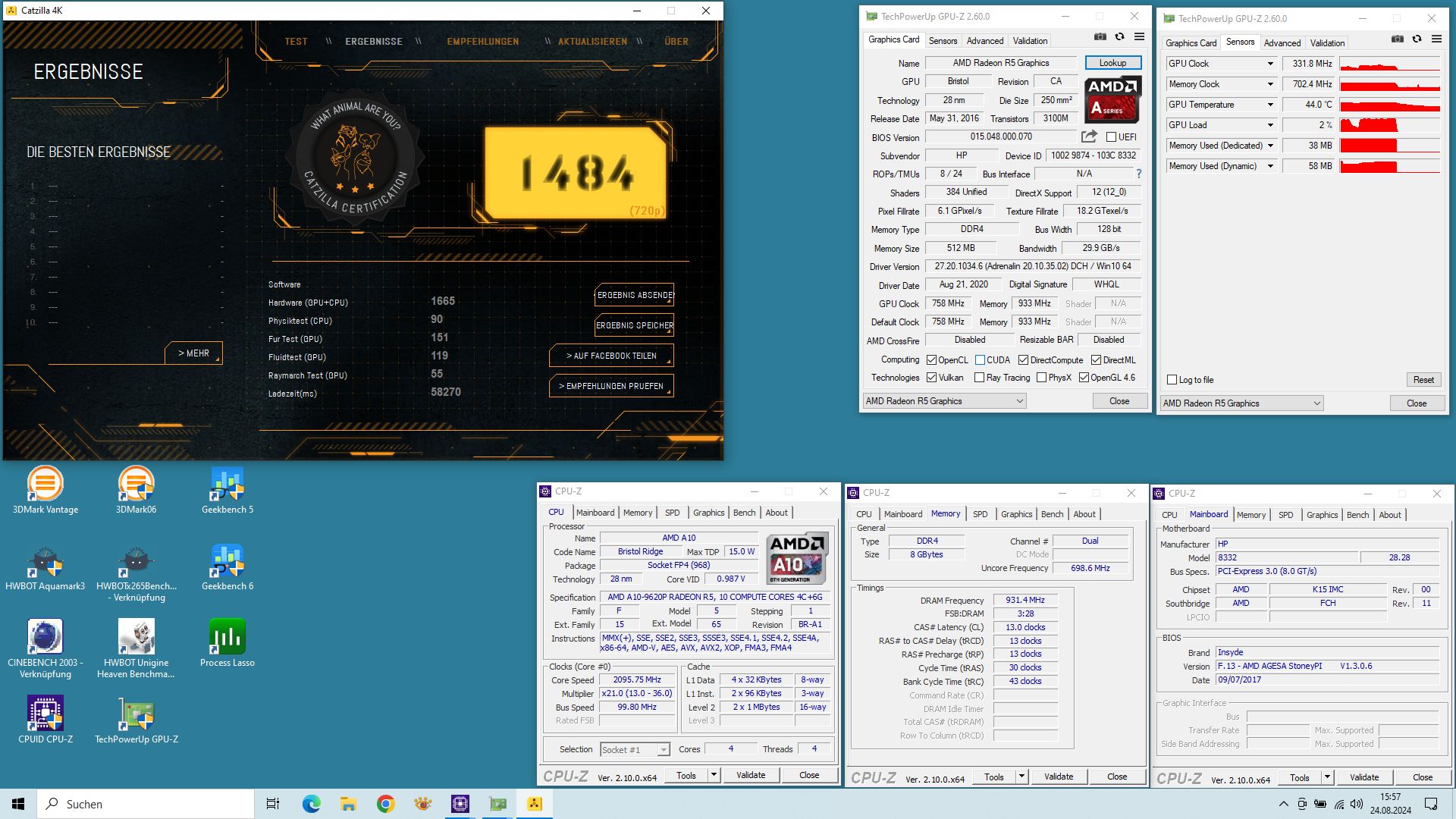1456x819 pixels.
Task: Open File Explorer from taskbar
Action: pyautogui.click(x=348, y=804)
